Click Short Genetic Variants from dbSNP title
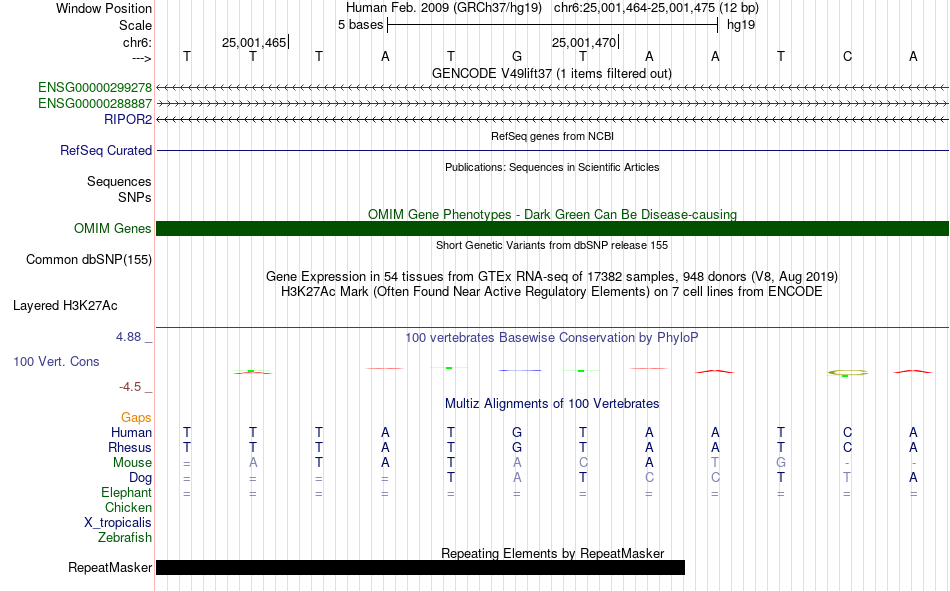 pos(552,245)
